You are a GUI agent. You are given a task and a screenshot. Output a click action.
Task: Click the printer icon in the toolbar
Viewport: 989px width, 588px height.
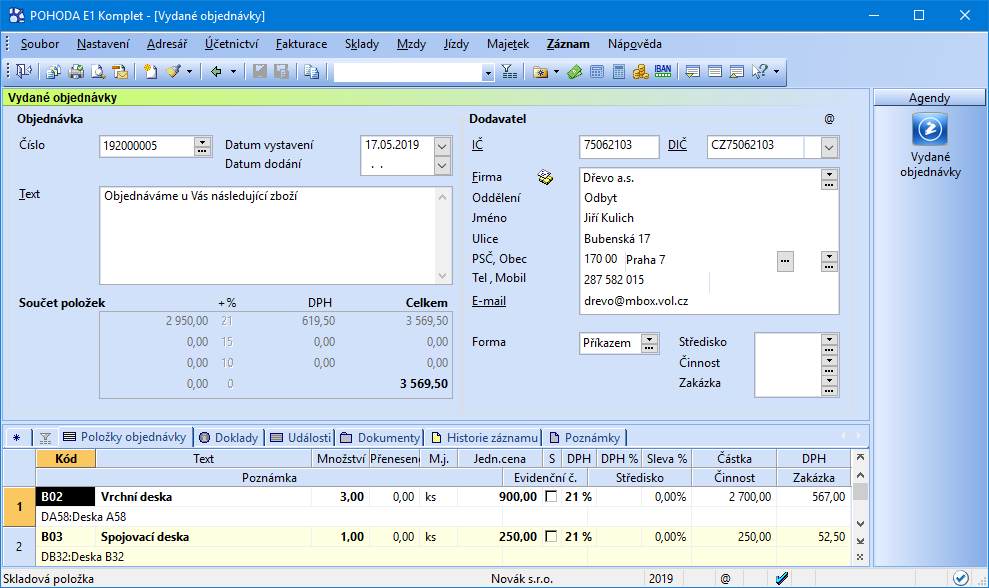click(x=76, y=72)
